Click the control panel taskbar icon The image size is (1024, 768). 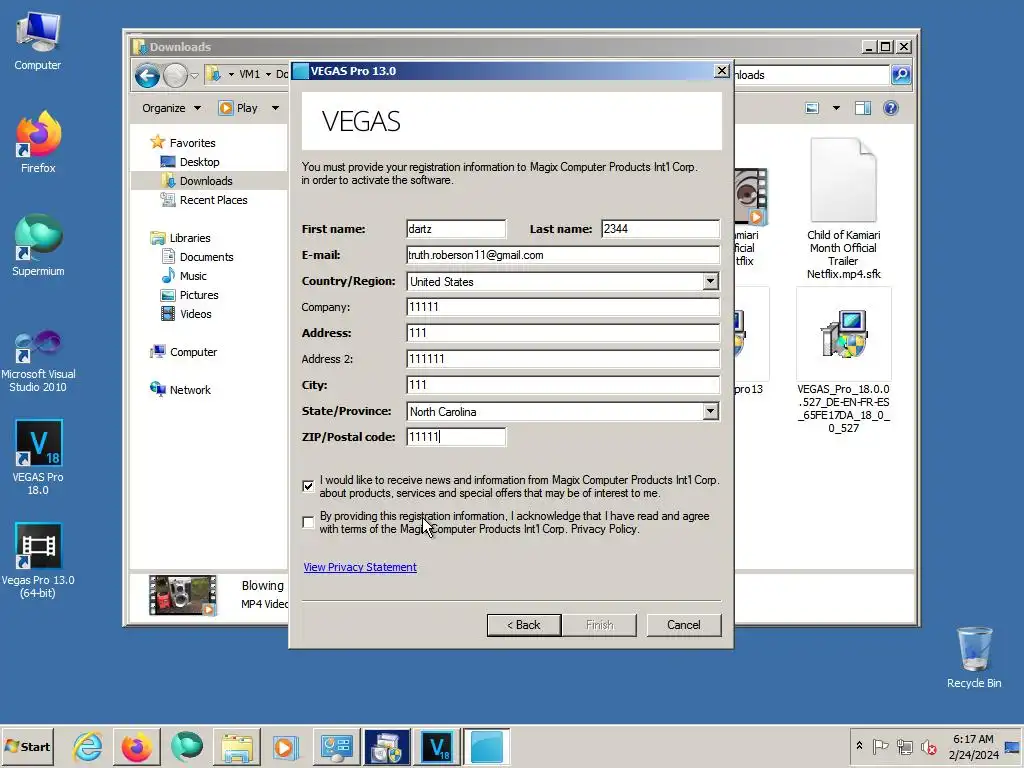click(x=337, y=747)
